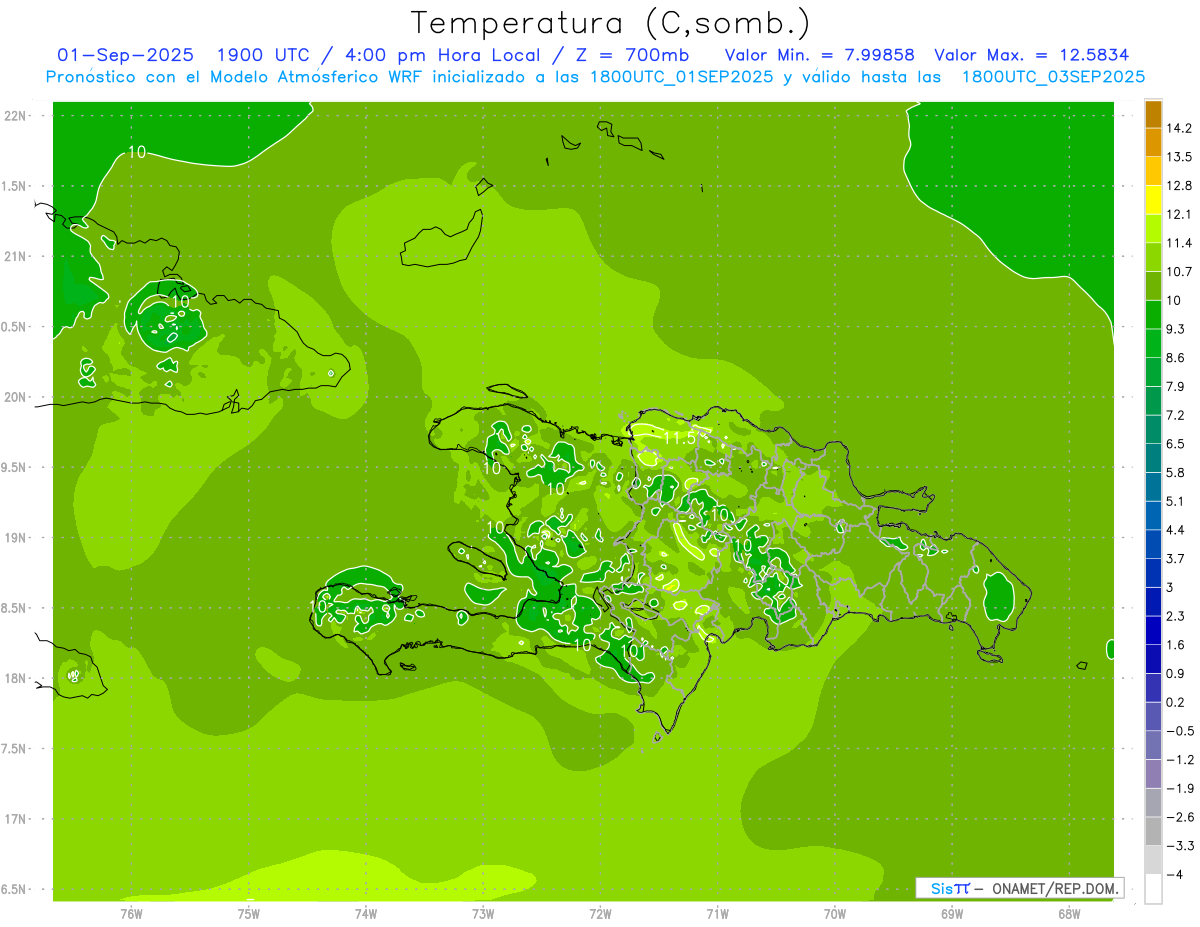Click the "Valor Min. = 7.99858" readout
The image size is (1200, 927).
pos(819,55)
